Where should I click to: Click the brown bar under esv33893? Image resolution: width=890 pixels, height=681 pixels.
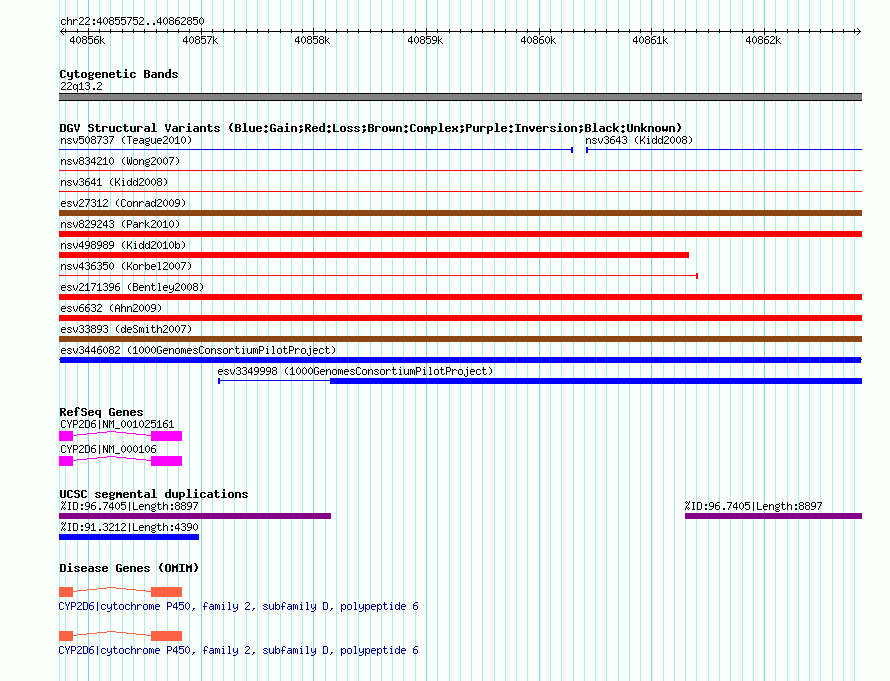[460, 339]
